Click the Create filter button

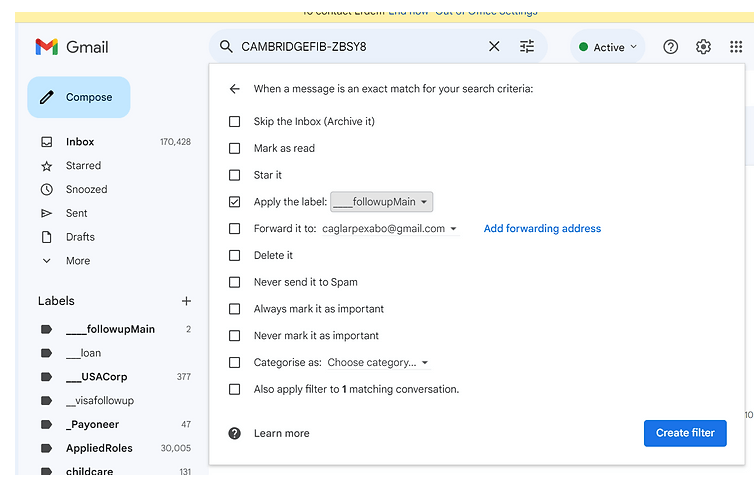[x=685, y=433]
